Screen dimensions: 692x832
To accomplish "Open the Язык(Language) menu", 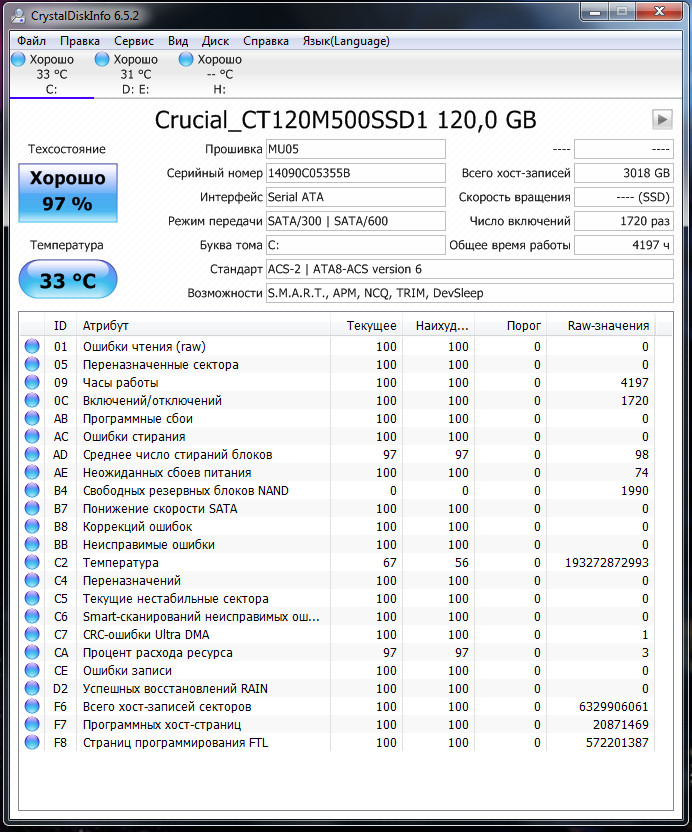I will click(346, 41).
